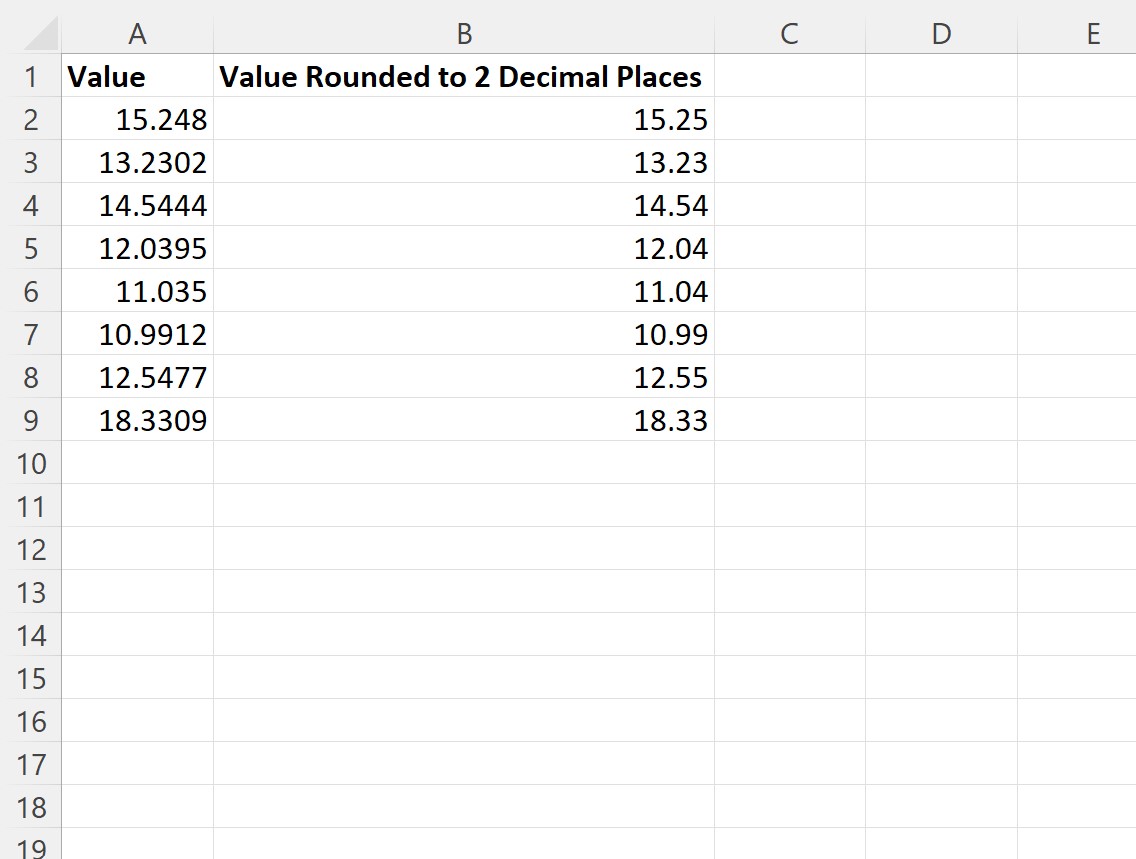Viewport: 1136px width, 859px height.
Task: Click the Value header cell A1
Action: 137,76
